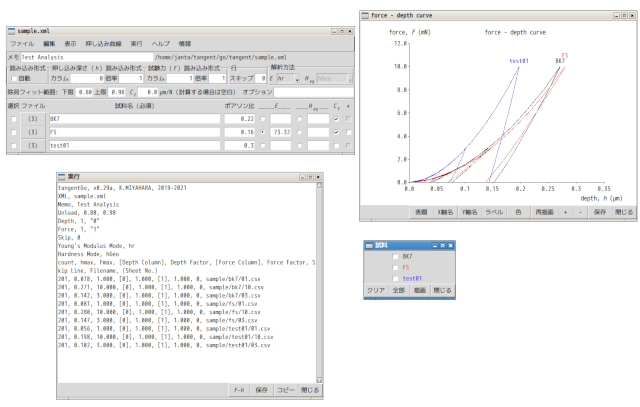The height and width of the screenshot is (407, 640).
Task: Click the 上限 unload fit field
Action: pyautogui.click(x=117, y=92)
